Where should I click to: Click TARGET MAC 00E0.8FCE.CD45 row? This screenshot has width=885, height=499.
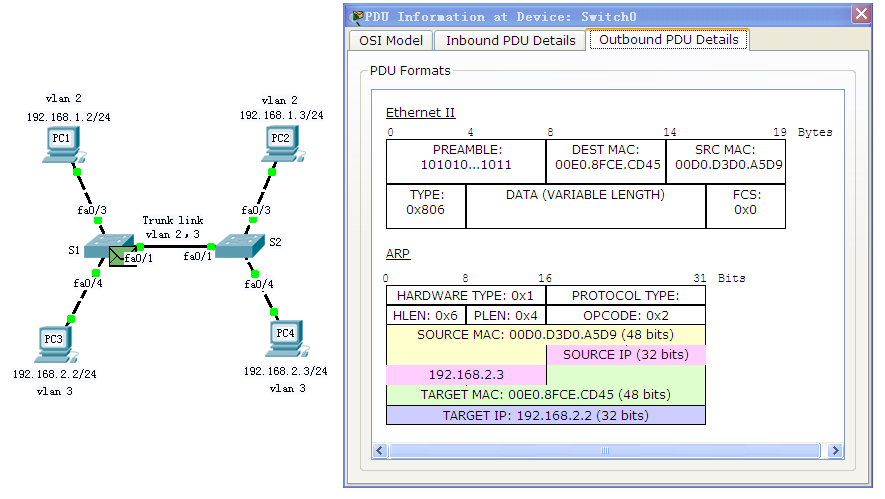point(546,395)
